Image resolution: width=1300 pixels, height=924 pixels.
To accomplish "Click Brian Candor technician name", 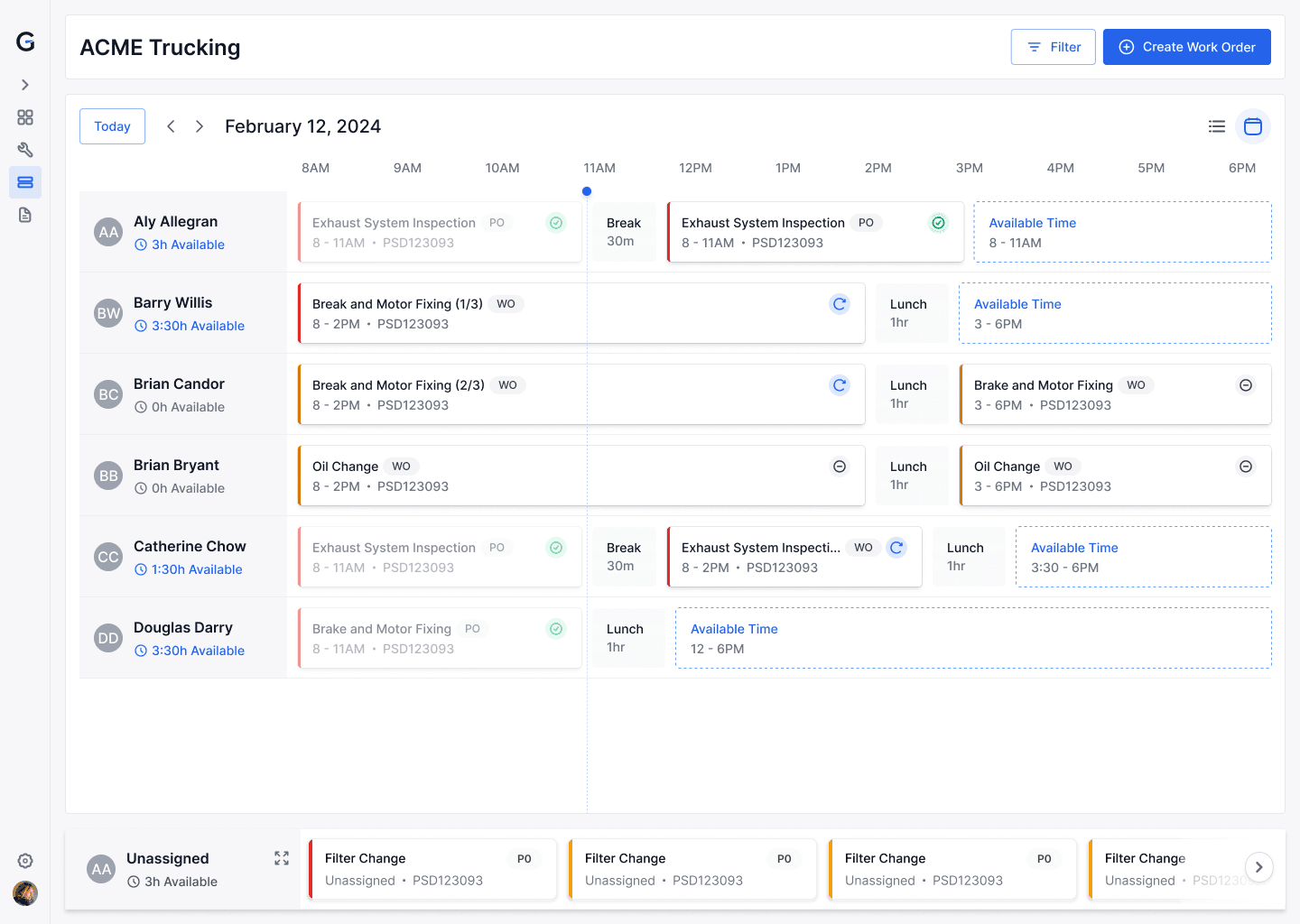I will point(179,383).
